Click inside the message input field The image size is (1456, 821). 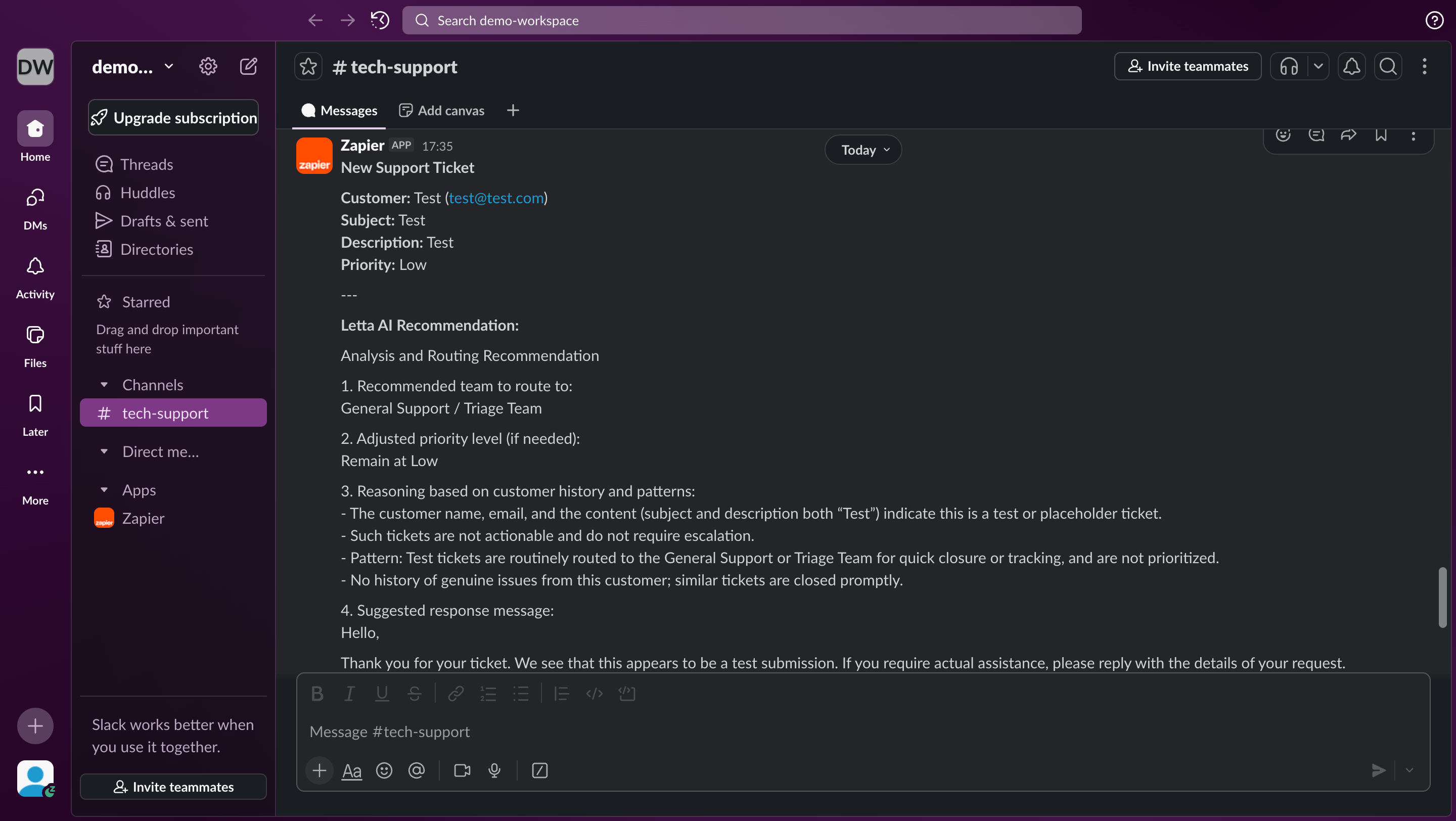click(x=678, y=732)
